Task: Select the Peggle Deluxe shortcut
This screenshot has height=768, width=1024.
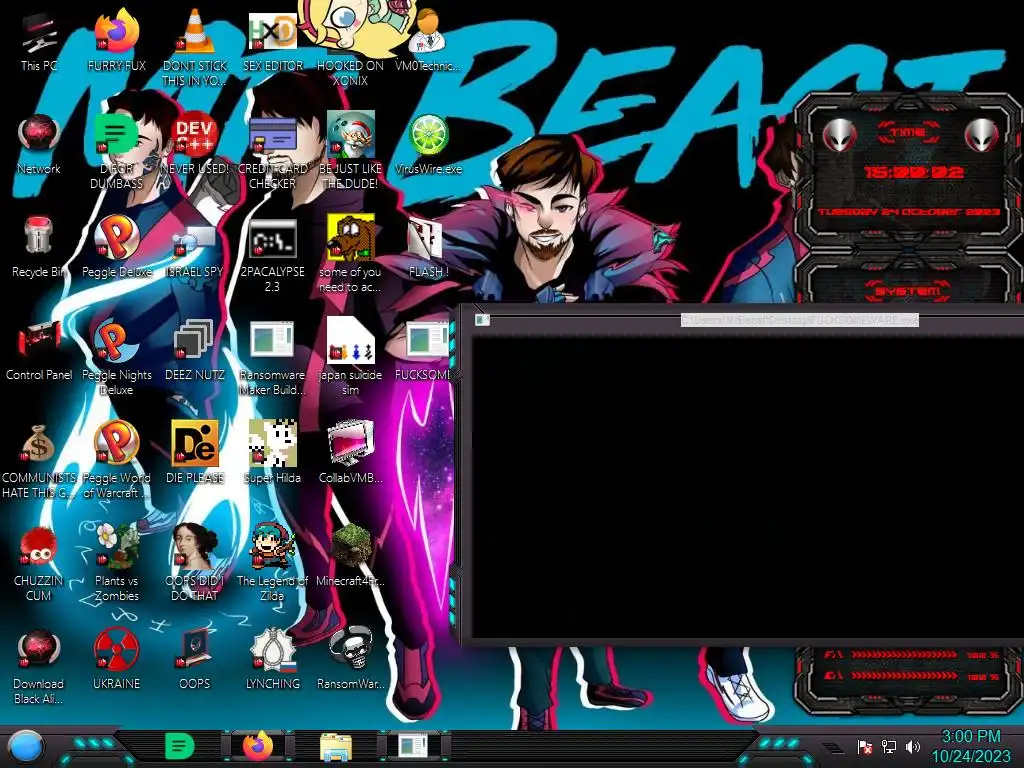Action: (x=116, y=248)
